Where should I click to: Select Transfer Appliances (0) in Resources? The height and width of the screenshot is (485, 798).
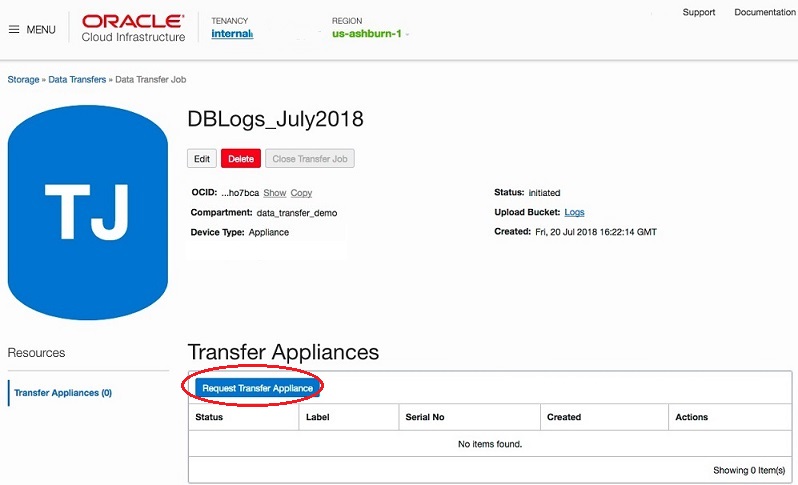click(x=63, y=393)
